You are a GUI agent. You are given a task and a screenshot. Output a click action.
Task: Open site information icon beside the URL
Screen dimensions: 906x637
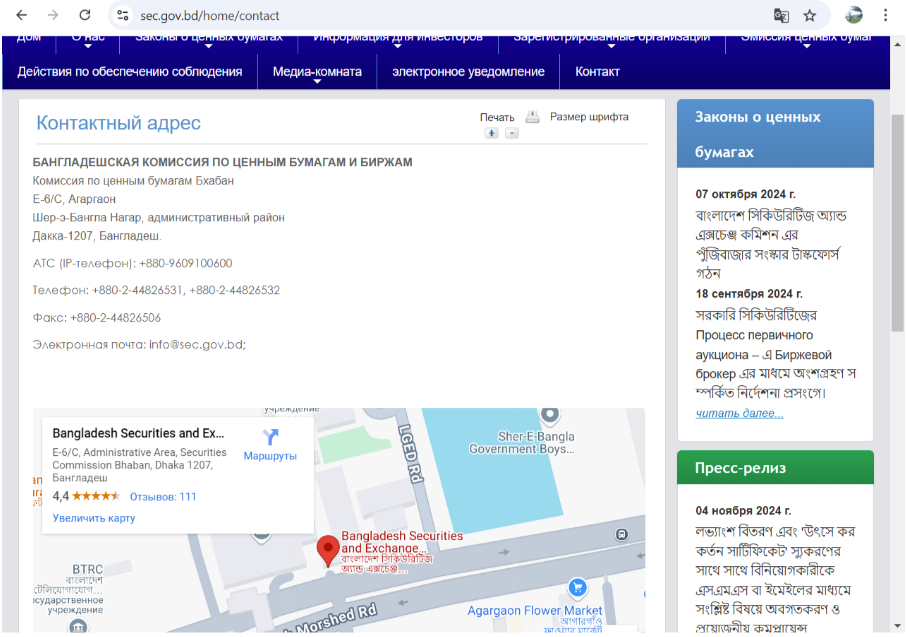pyautogui.click(x=122, y=16)
